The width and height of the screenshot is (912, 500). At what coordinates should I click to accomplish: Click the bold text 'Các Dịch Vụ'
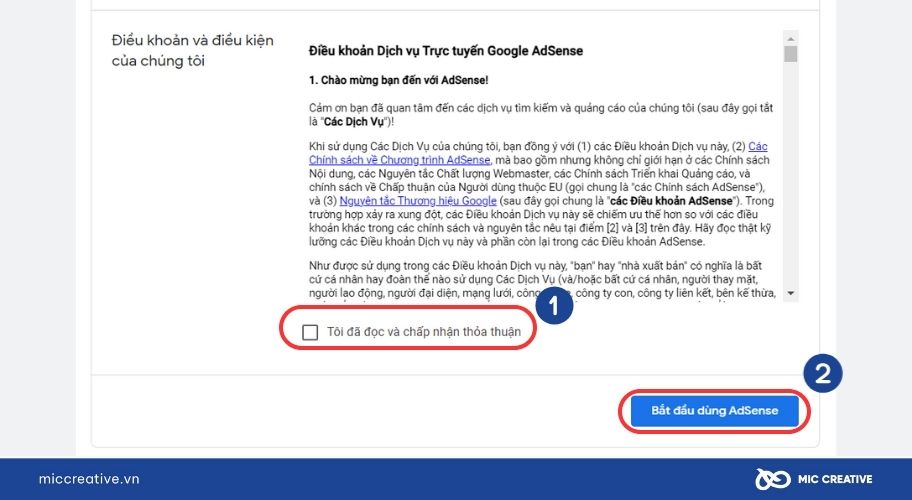(354, 122)
